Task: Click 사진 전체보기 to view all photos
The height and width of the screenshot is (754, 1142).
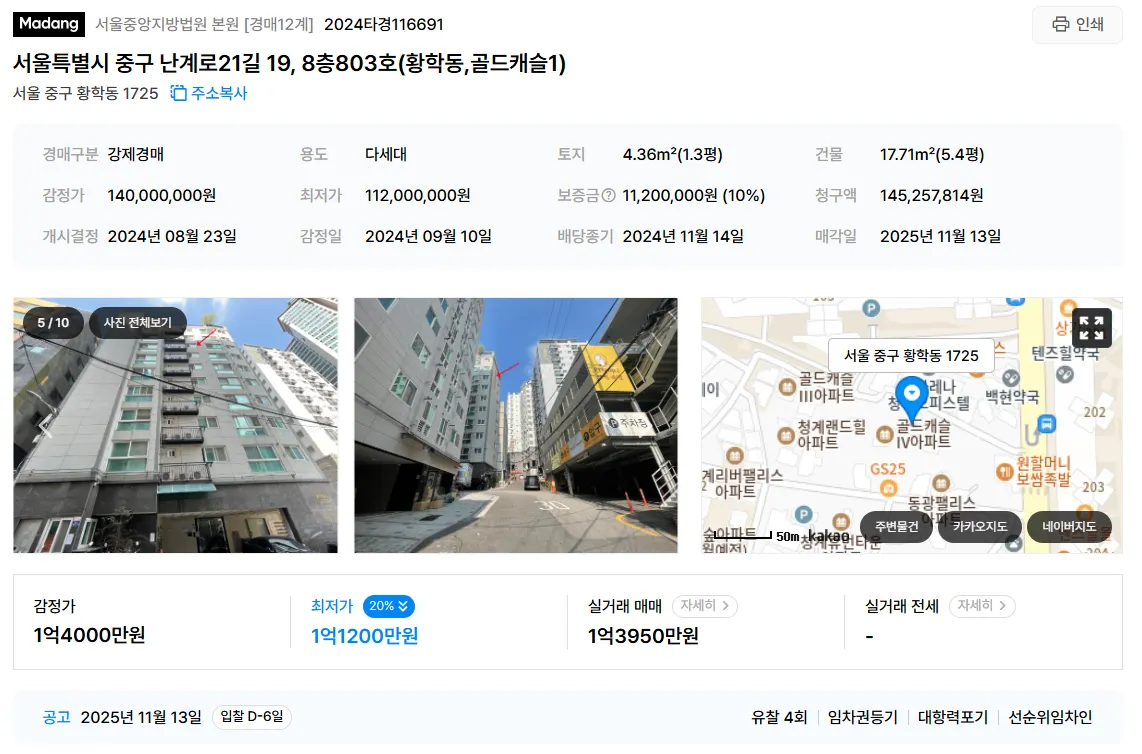Action: click(138, 322)
